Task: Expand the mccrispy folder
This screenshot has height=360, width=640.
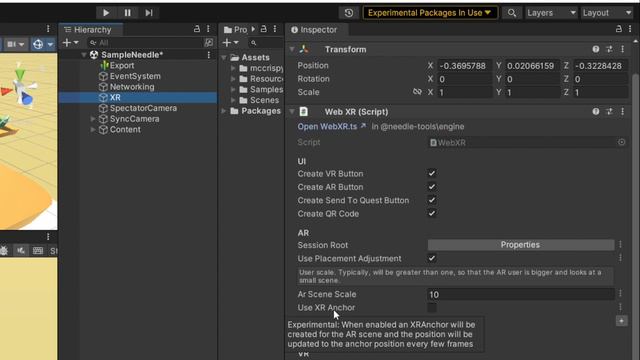Action: pyautogui.click(x=233, y=68)
